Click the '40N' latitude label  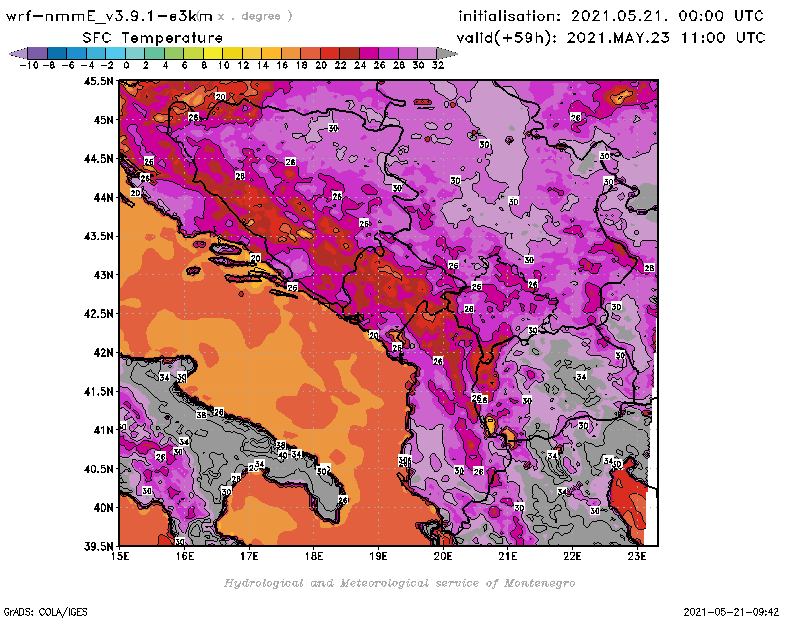coord(104,508)
